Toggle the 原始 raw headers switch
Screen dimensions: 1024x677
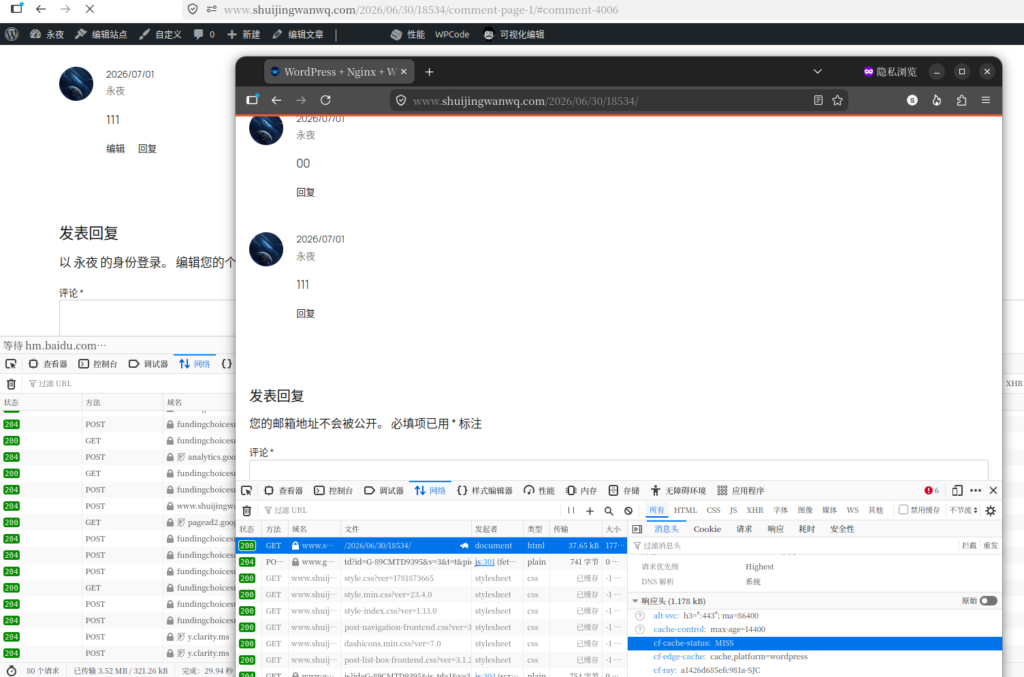(x=989, y=601)
